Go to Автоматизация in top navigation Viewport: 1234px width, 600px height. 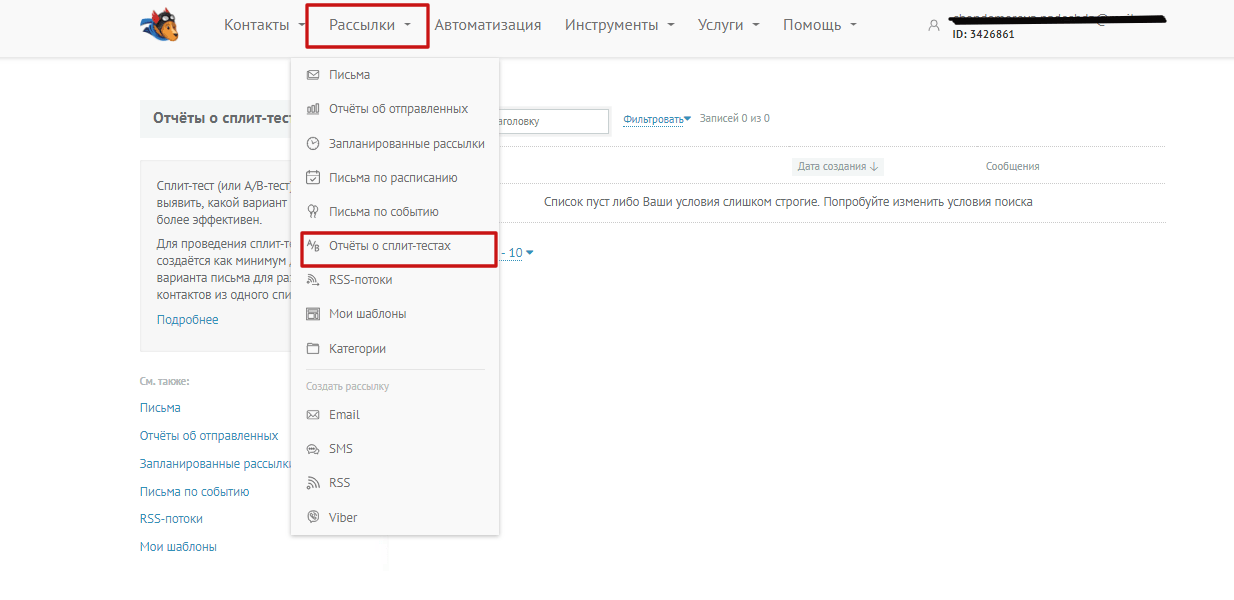(488, 25)
